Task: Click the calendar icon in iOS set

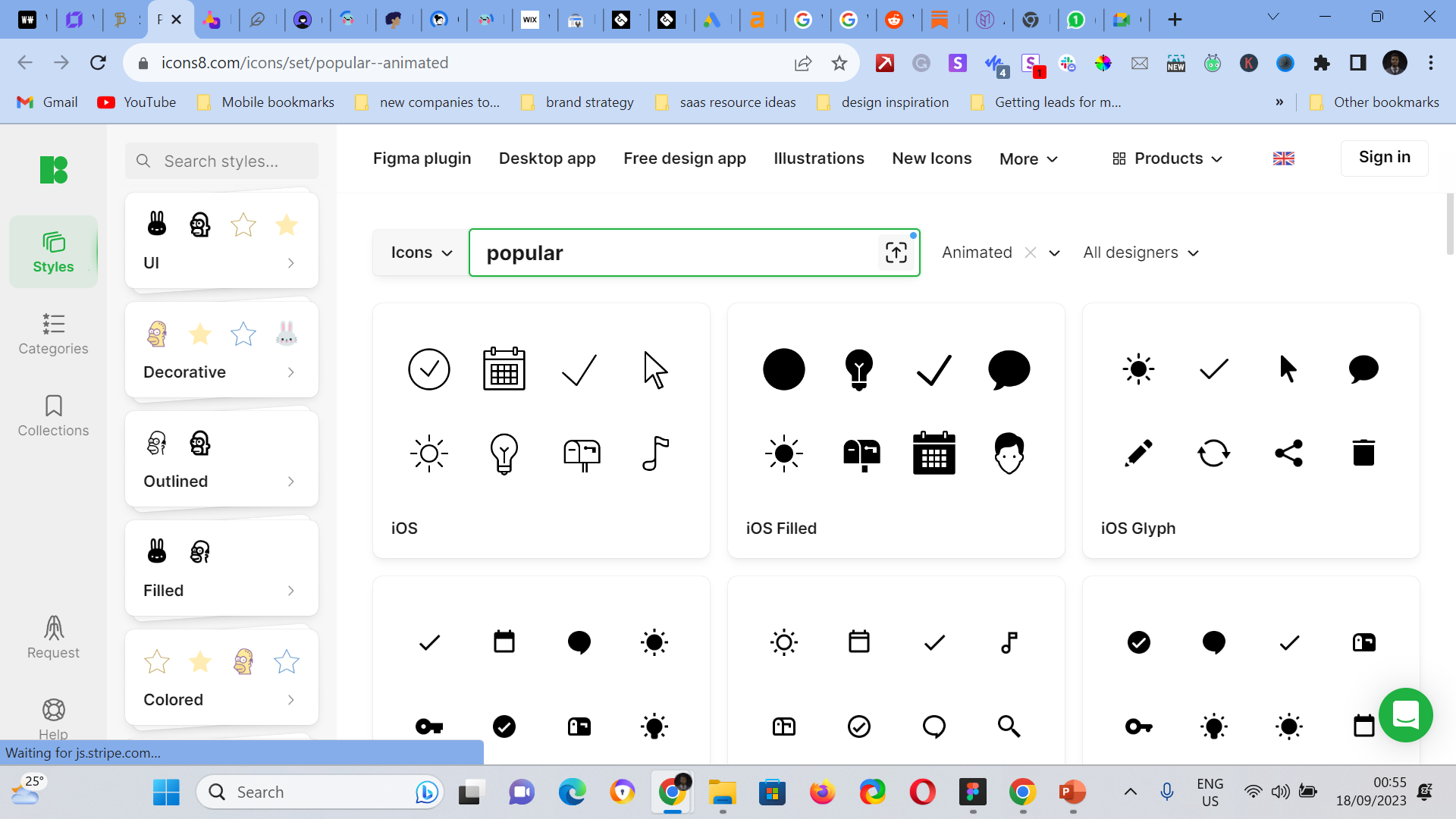Action: click(x=504, y=369)
